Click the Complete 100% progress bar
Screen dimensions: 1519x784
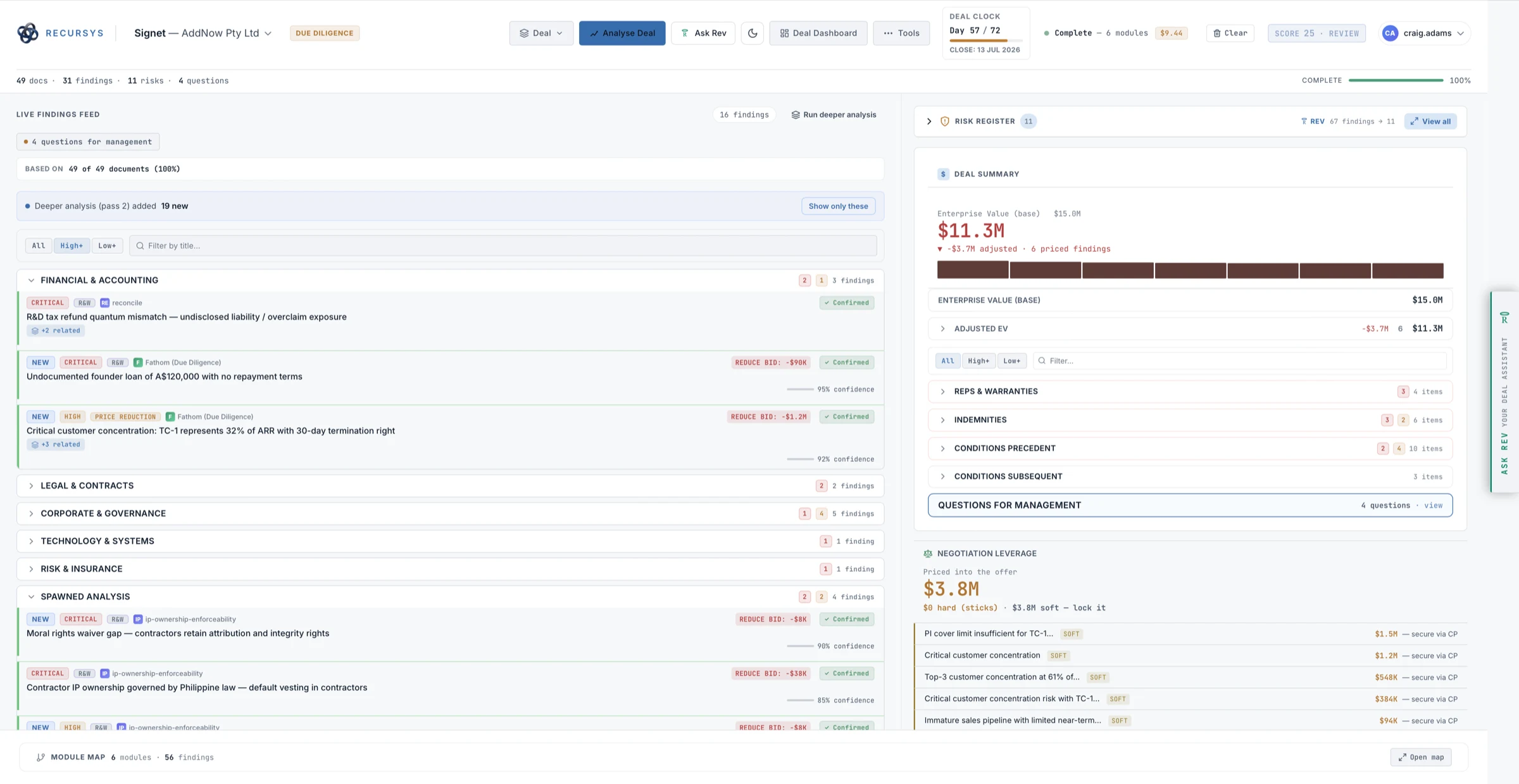[1396, 80]
